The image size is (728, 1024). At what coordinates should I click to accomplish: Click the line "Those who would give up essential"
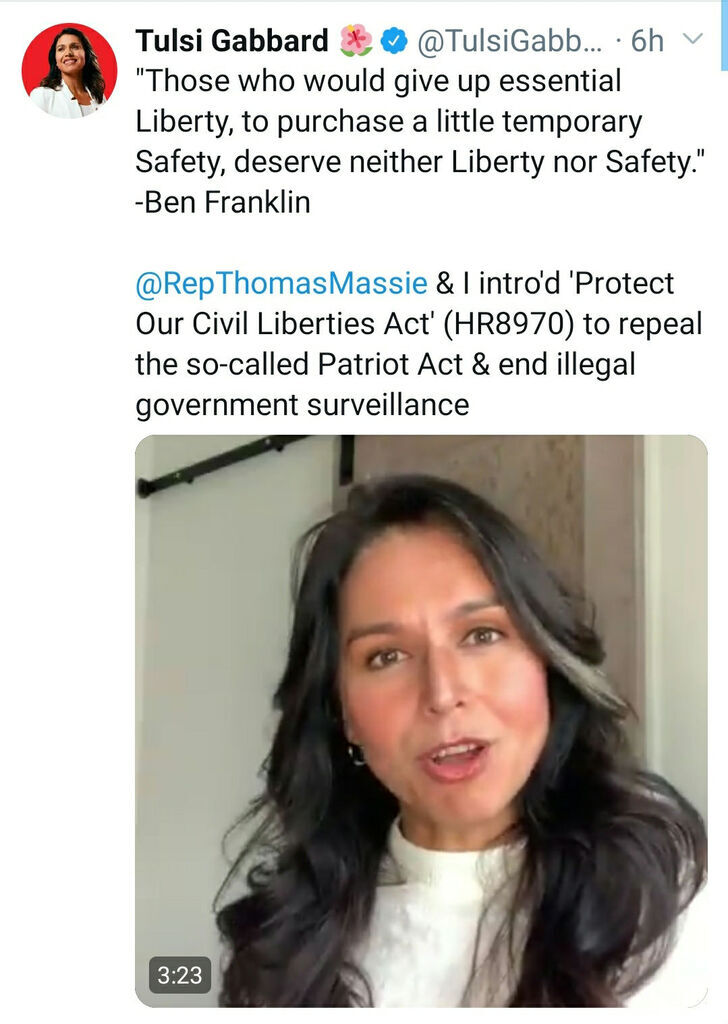coord(378,81)
